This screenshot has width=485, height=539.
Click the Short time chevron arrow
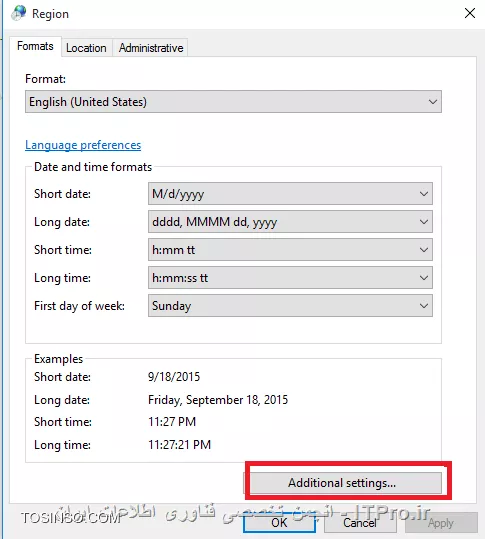point(424,250)
